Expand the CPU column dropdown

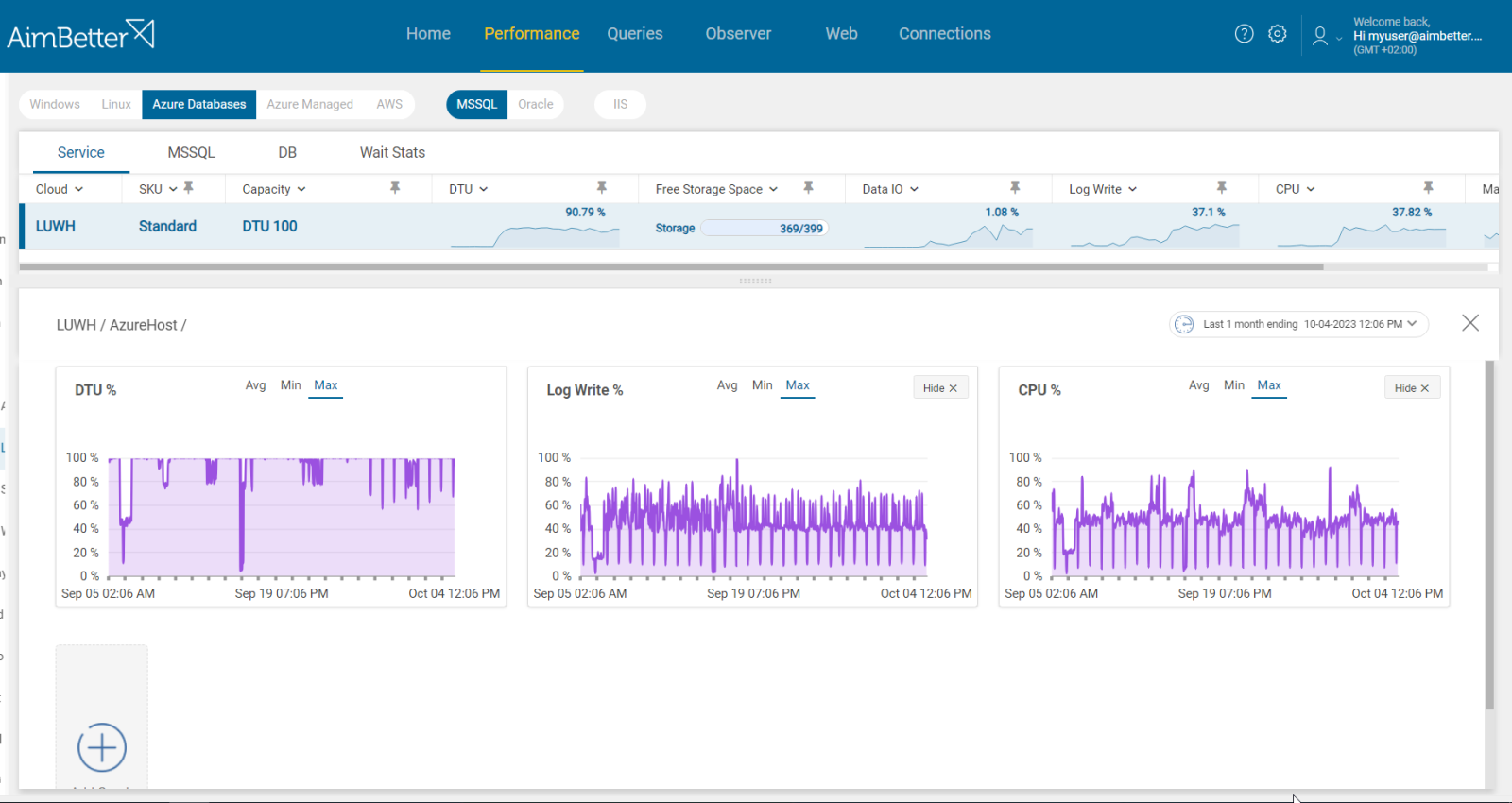click(x=1311, y=189)
